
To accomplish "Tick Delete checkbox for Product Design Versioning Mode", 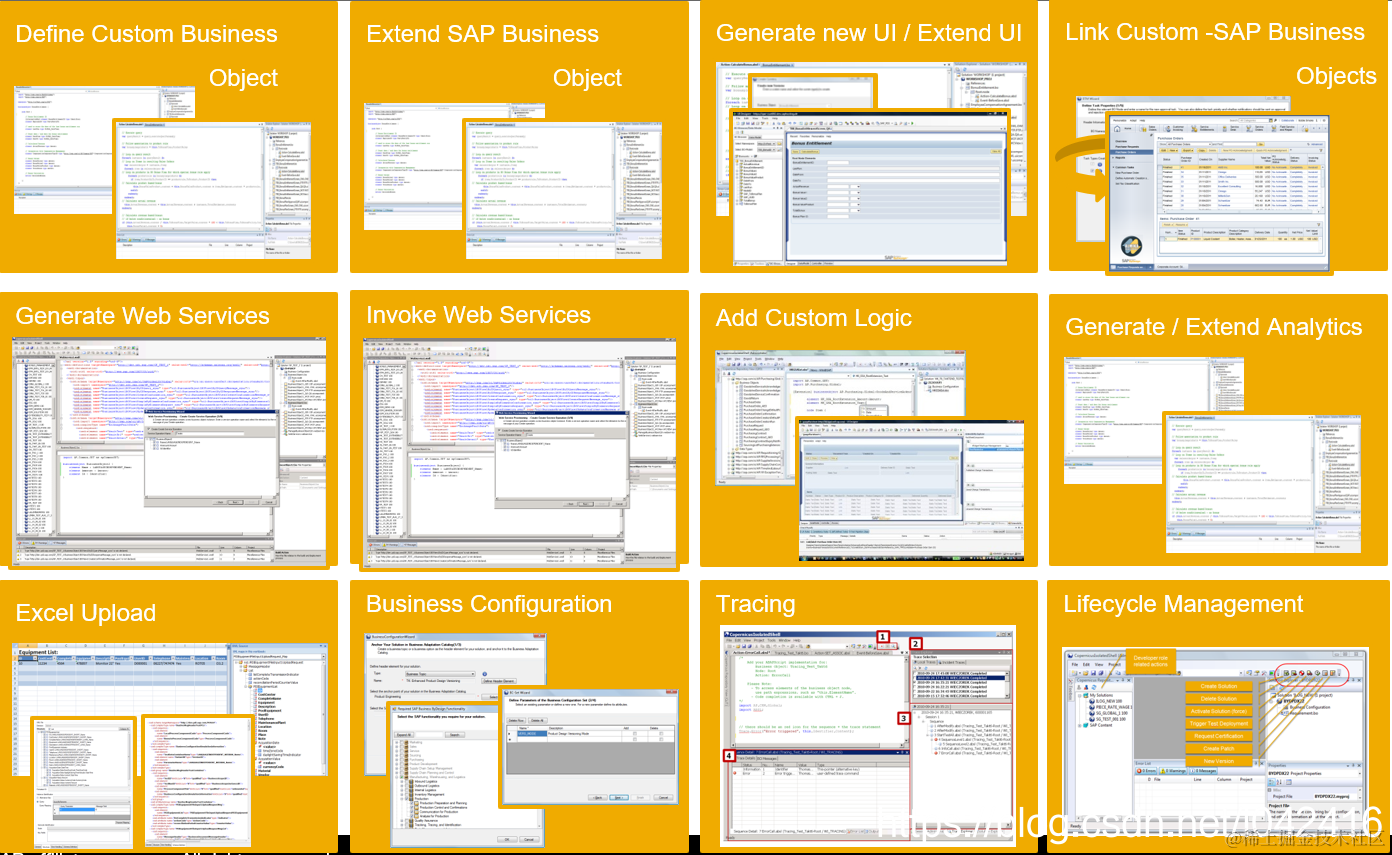I will coord(661,733).
